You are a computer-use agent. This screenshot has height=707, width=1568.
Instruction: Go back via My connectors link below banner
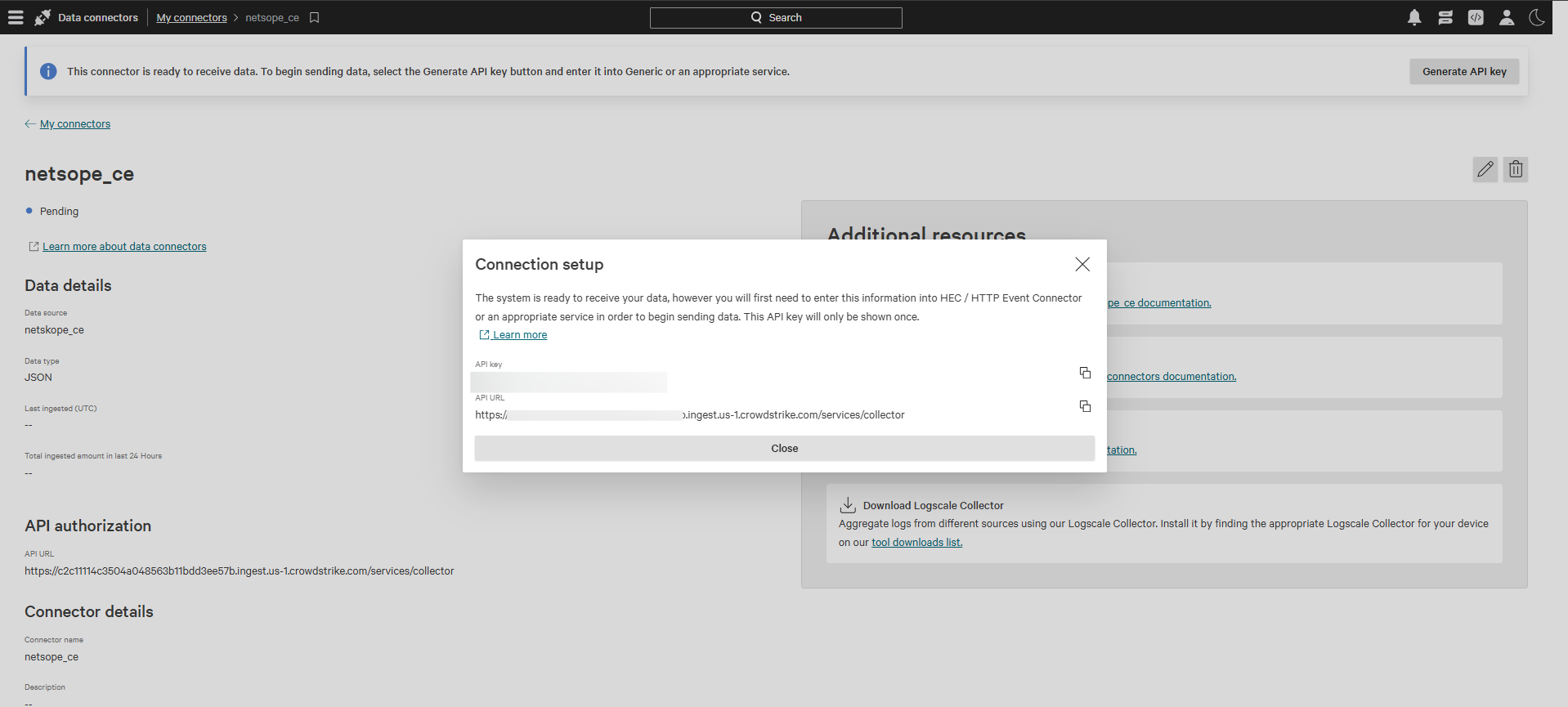click(75, 124)
